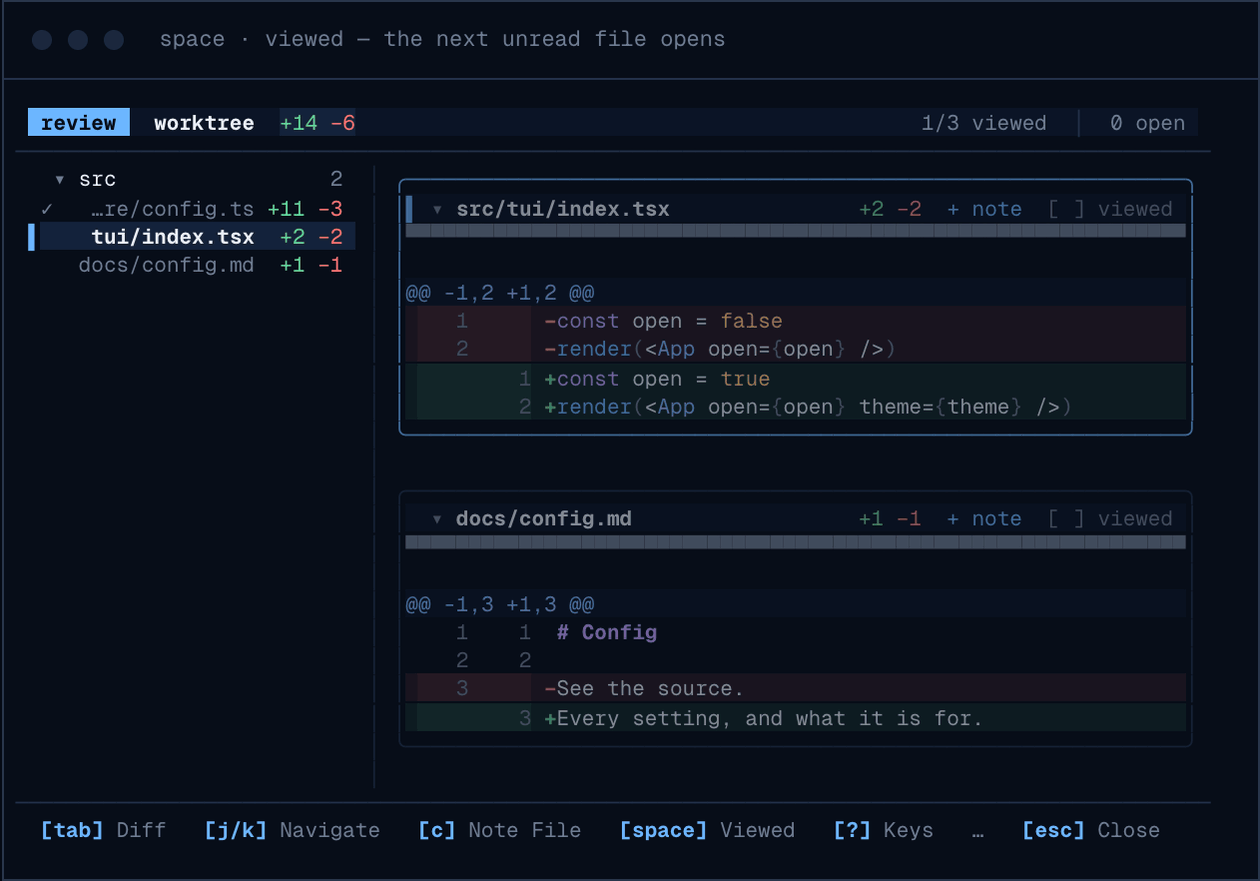This screenshot has width=1260, height=881.
Task: Click hunk header @@ -1,3 +1,3 @@
Action: coord(500,604)
